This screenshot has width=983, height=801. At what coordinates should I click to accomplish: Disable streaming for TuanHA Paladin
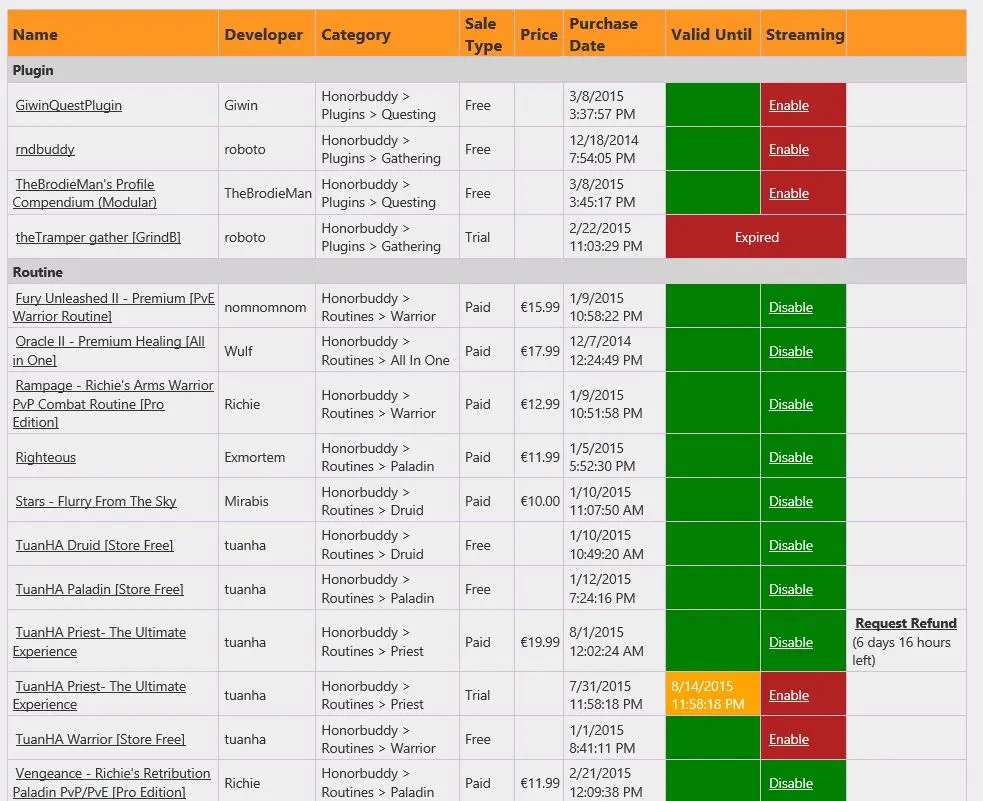click(x=791, y=589)
